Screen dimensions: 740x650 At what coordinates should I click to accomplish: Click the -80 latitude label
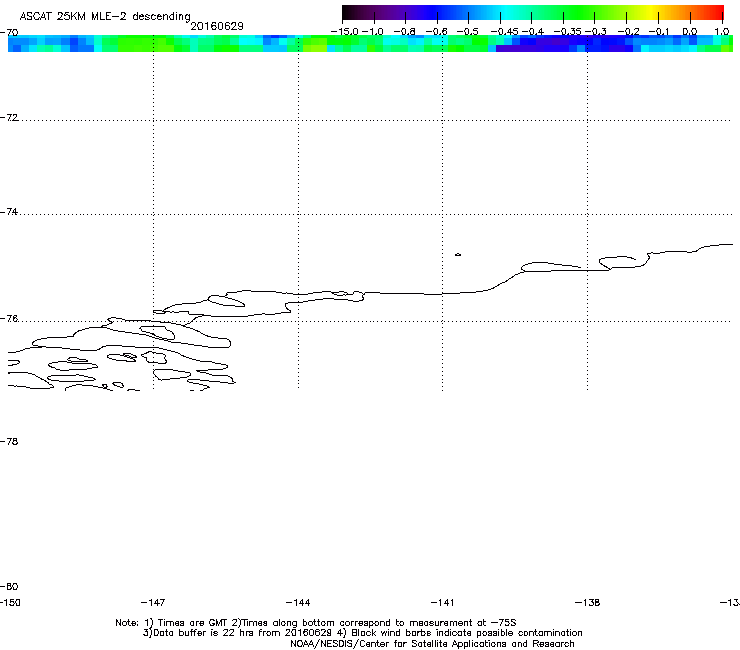coord(9,586)
